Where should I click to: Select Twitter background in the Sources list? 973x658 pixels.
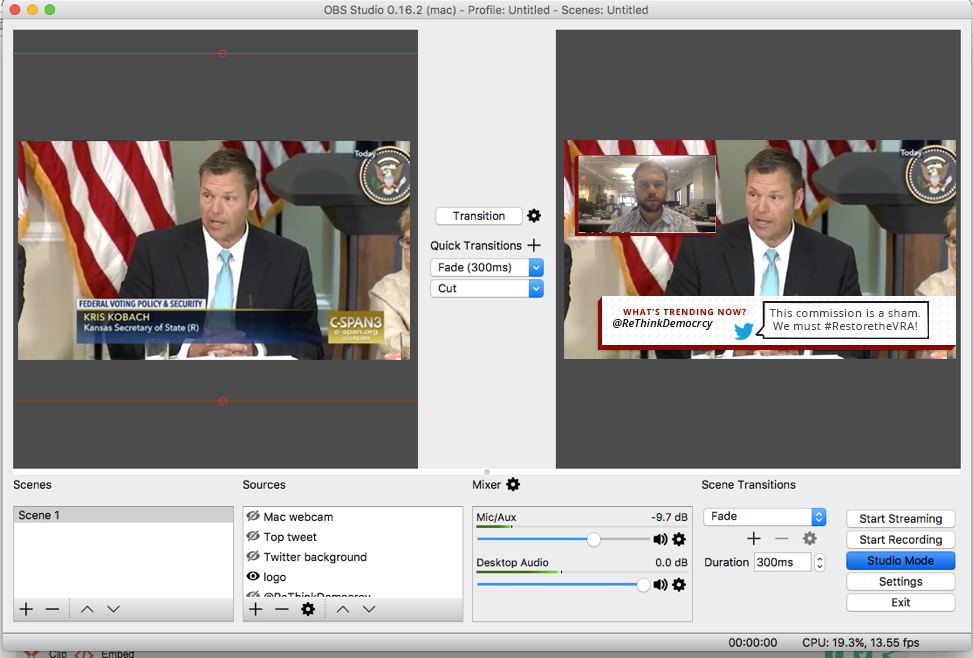315,557
